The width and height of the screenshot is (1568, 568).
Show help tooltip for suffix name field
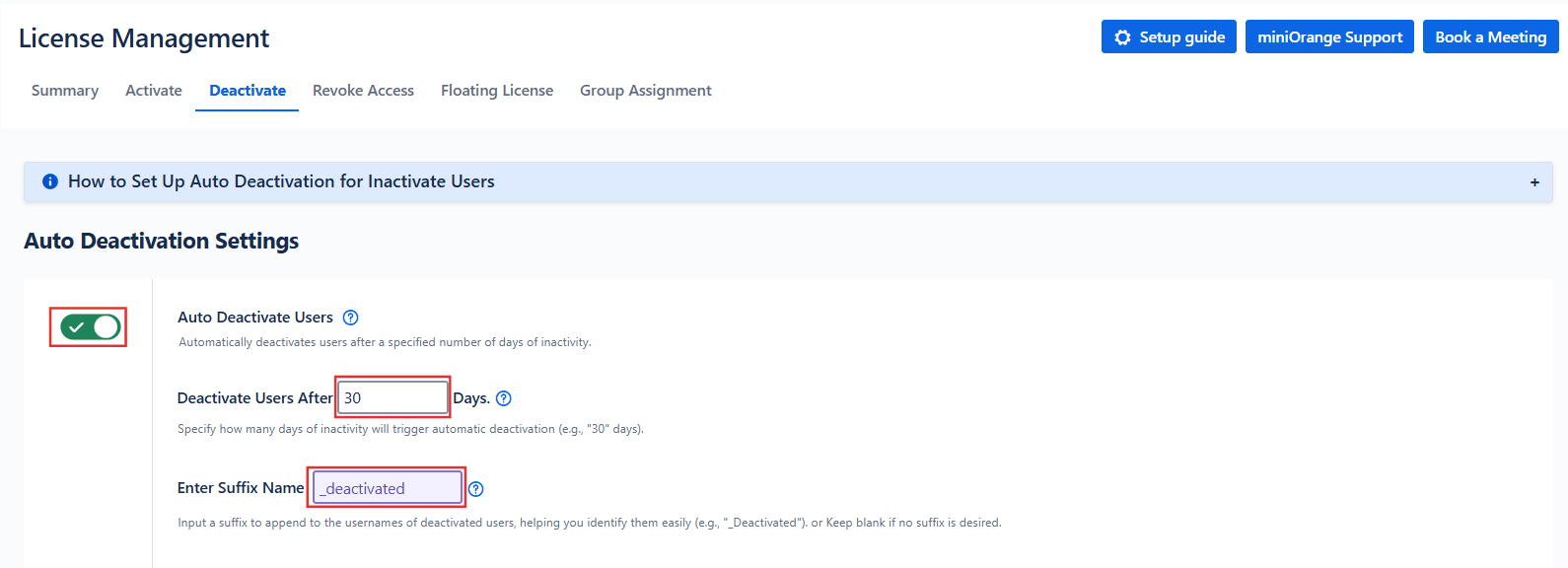(476, 489)
